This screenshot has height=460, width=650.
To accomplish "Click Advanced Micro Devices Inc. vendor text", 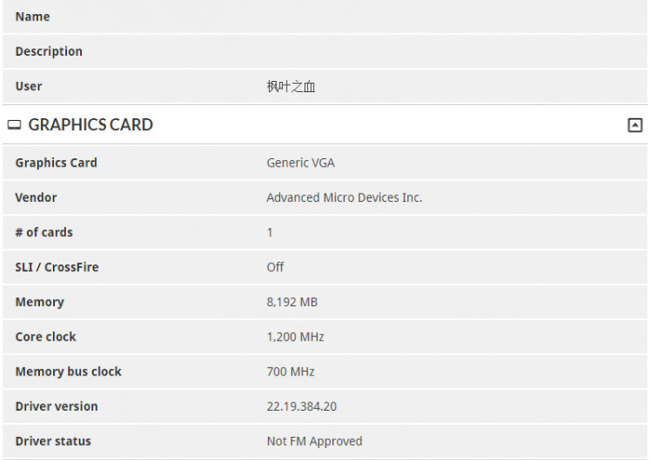I will click(344, 198).
